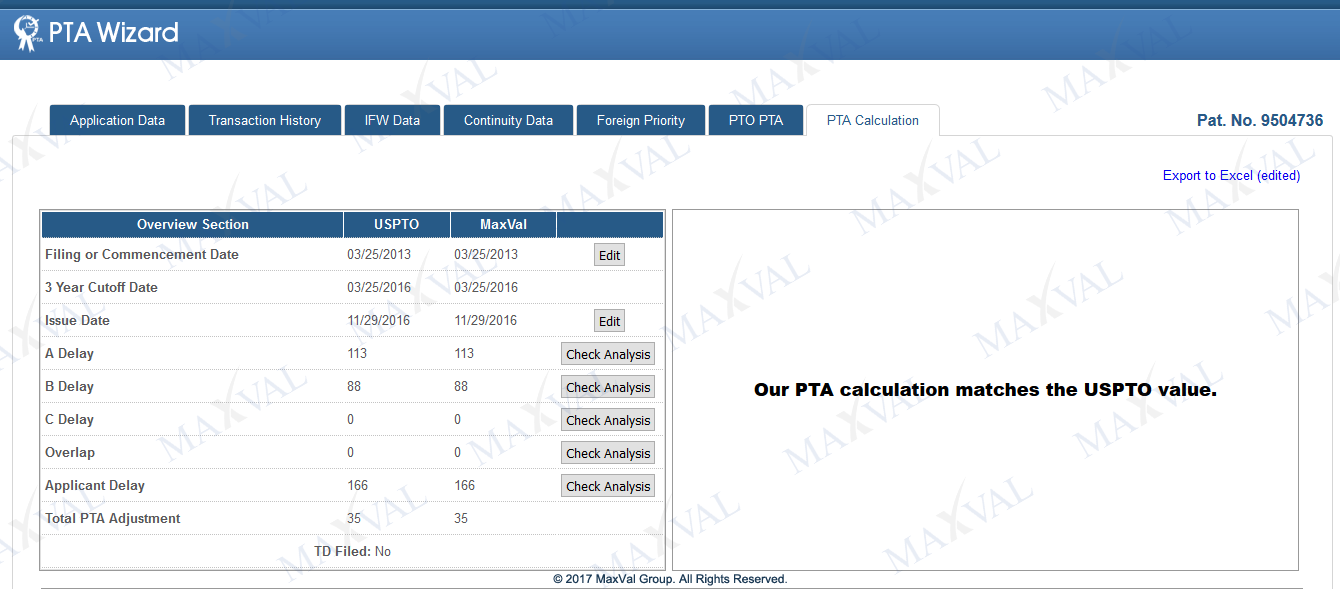The image size is (1340, 589).
Task: Click MaxVal Applicant Delay value 166
Action: click(x=465, y=485)
